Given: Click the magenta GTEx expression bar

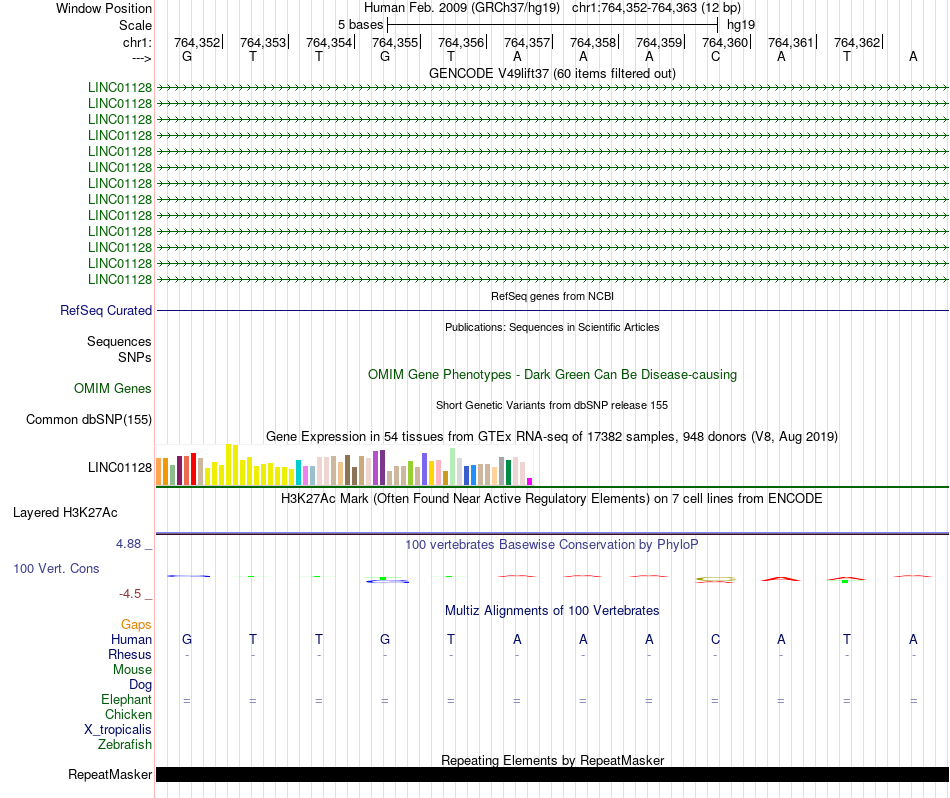Looking at the screenshot, I should 530,482.
